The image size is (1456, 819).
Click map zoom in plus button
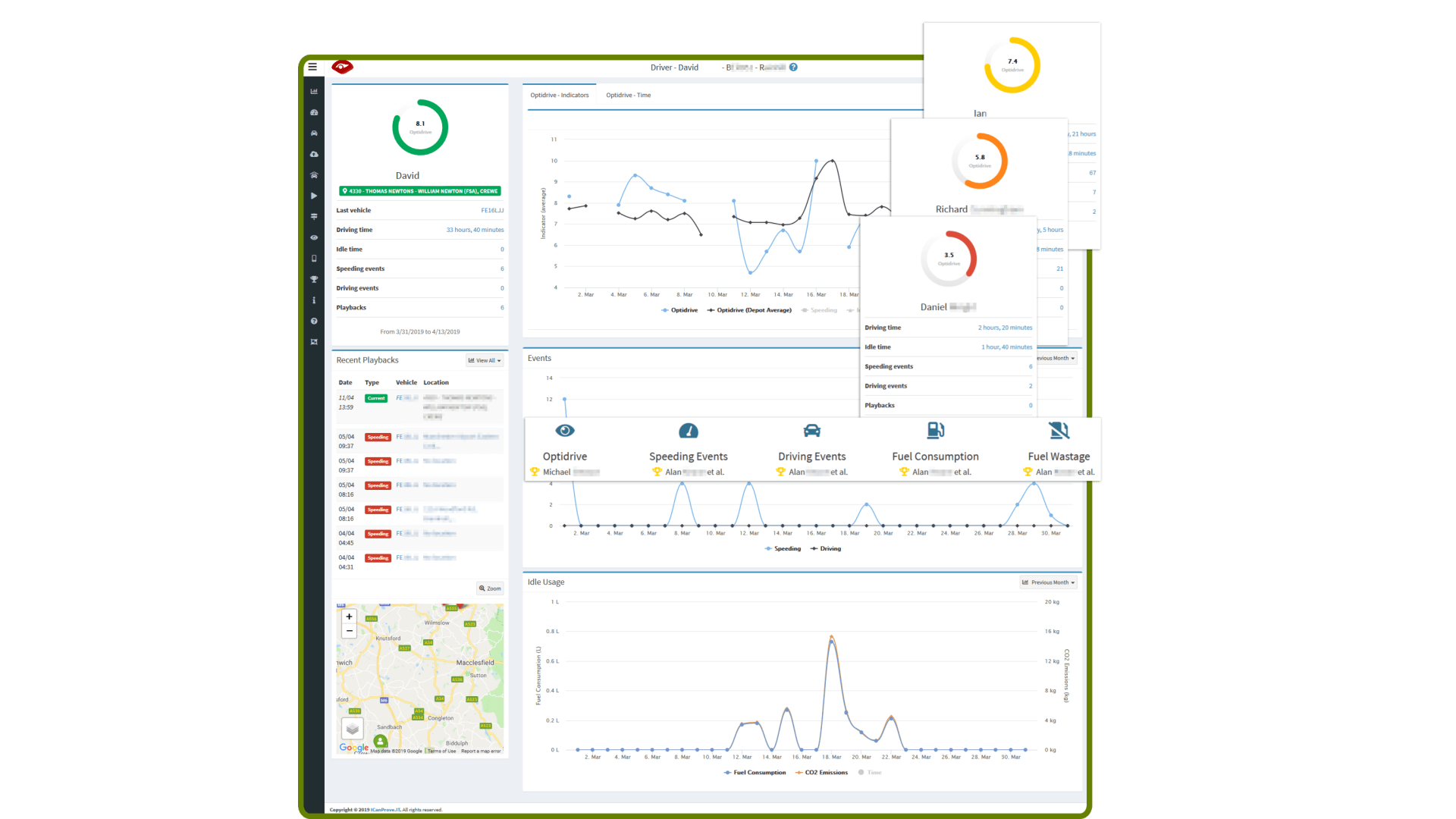point(349,617)
